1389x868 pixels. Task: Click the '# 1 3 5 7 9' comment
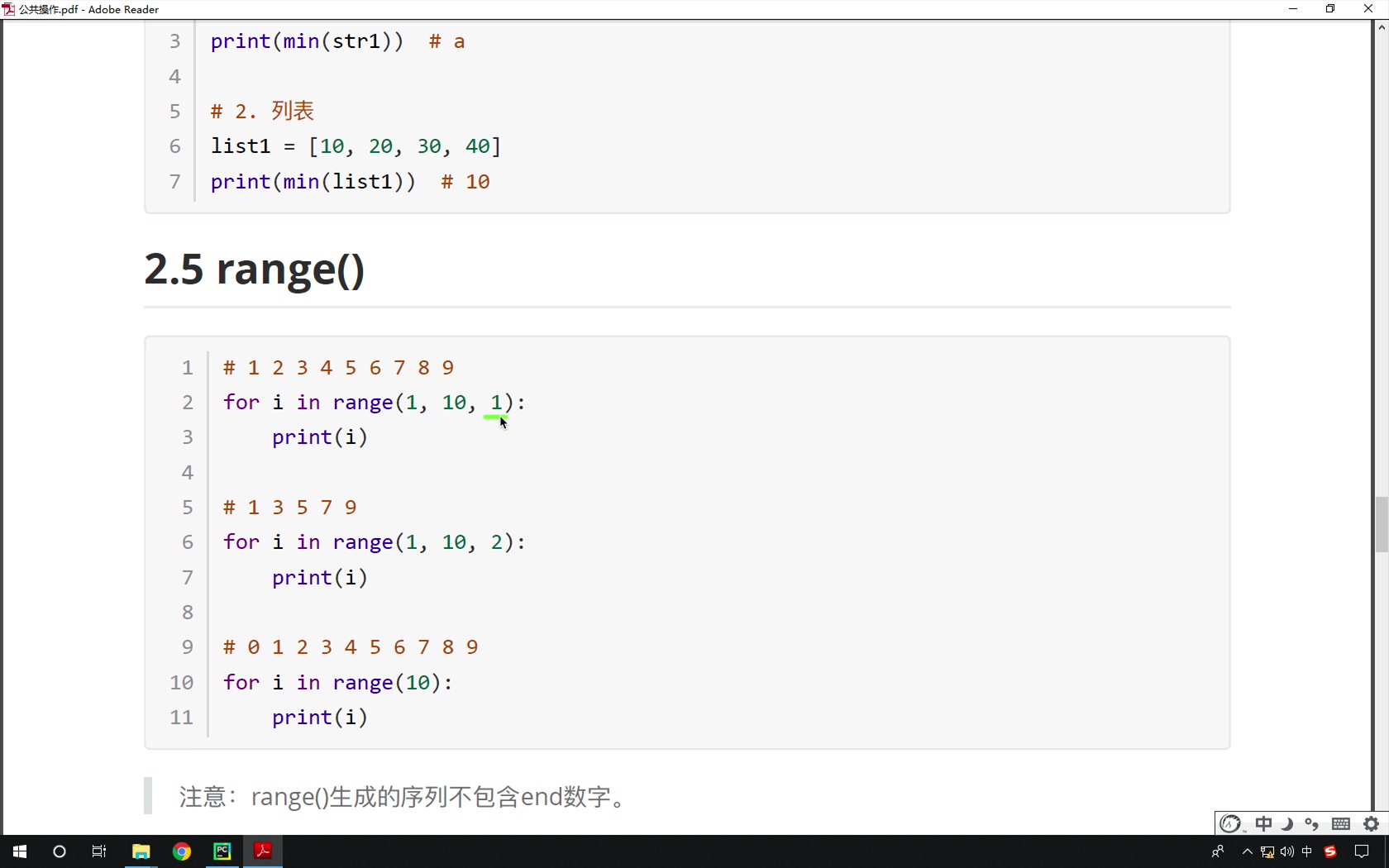pos(290,508)
